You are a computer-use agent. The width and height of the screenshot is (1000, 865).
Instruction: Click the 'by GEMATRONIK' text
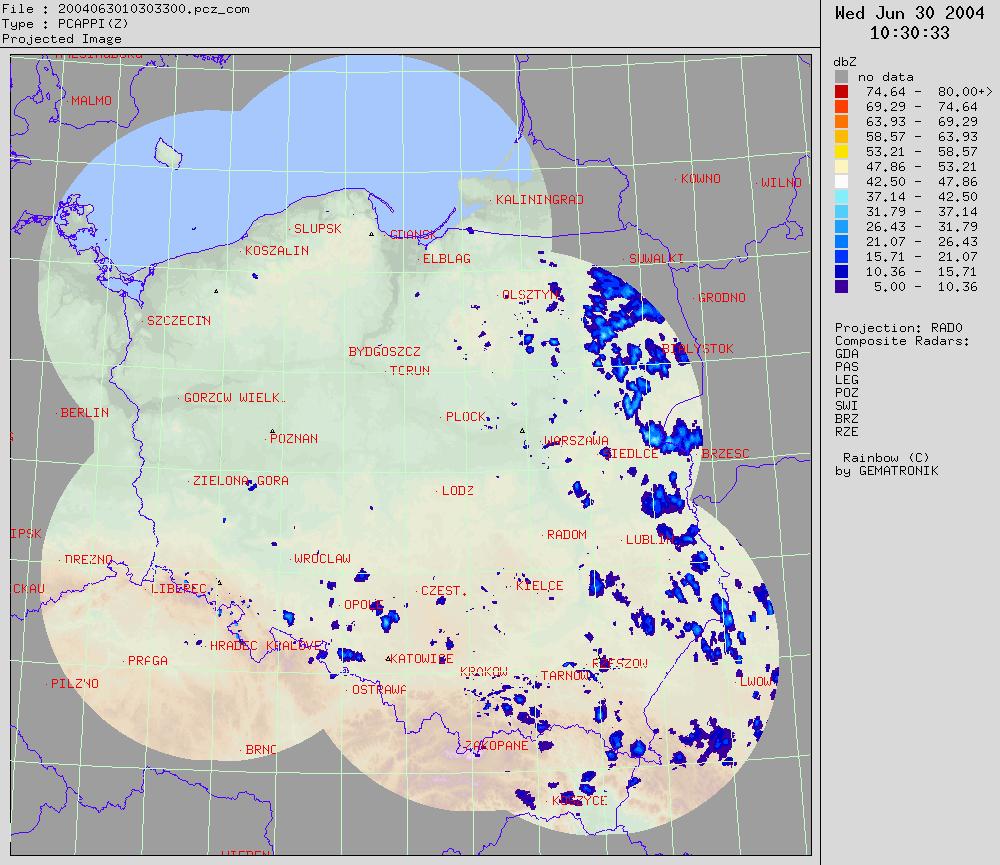point(886,471)
